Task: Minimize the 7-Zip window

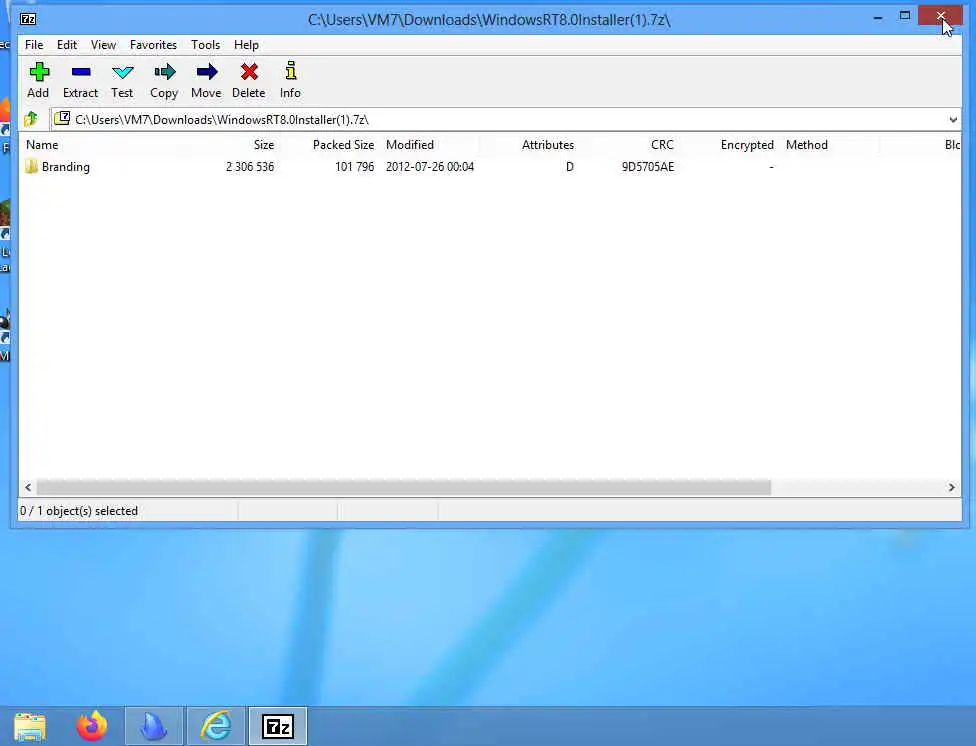Action: coord(878,17)
